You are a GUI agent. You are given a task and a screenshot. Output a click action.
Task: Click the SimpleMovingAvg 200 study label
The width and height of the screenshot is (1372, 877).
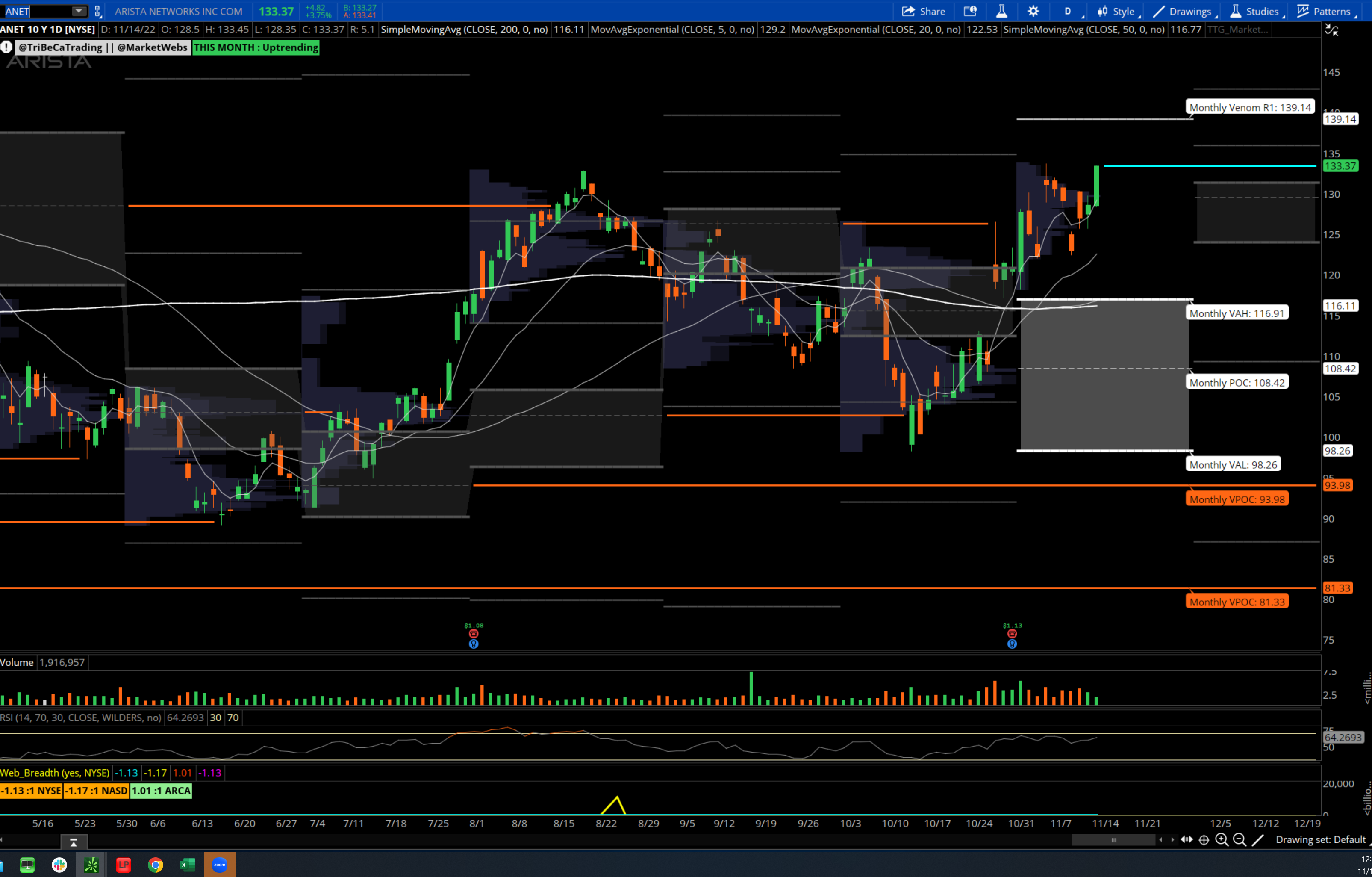tap(464, 29)
